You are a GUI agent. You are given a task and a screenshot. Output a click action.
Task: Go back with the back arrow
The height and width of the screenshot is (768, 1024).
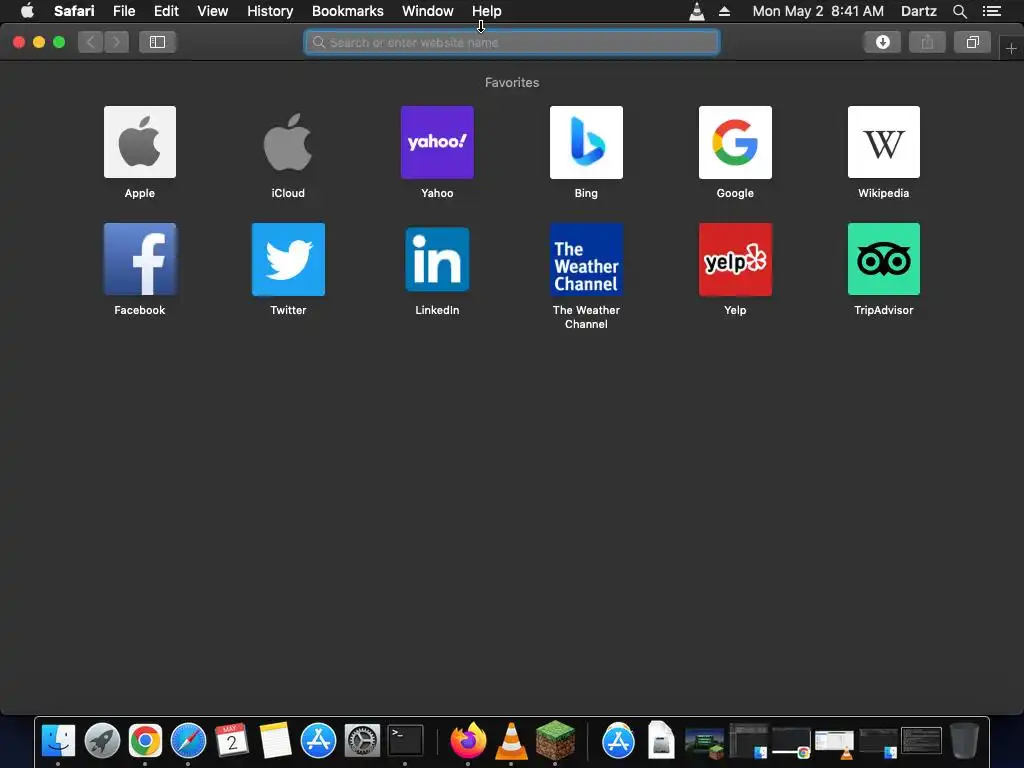tap(91, 42)
